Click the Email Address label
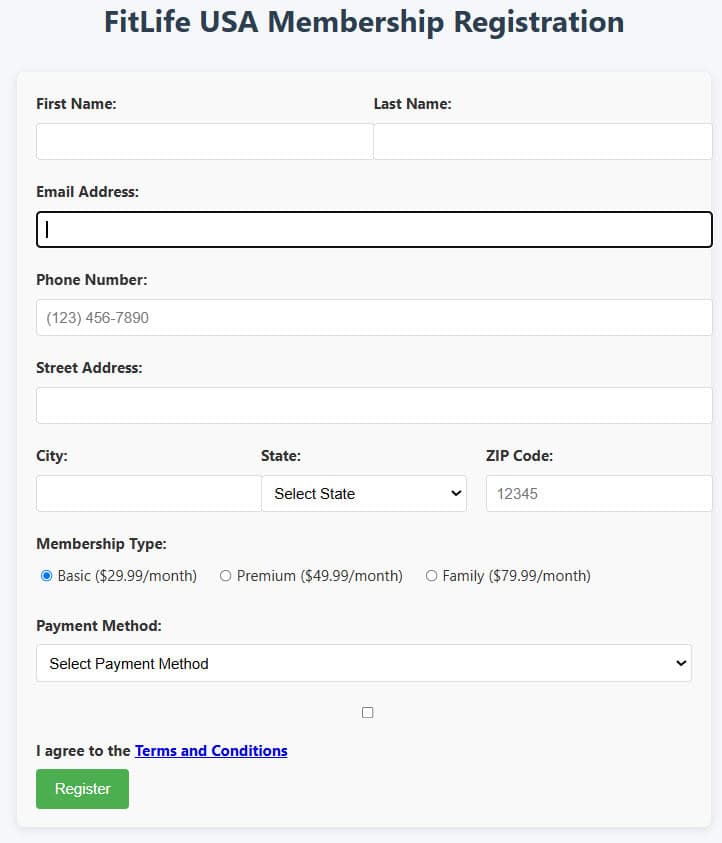This screenshot has height=843, width=722. click(x=87, y=192)
